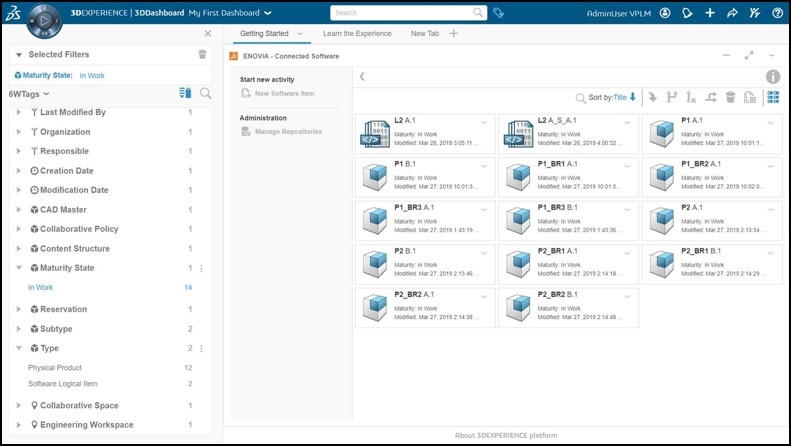
Task: Click the 6WTags filter list icon
Action: coord(185,93)
